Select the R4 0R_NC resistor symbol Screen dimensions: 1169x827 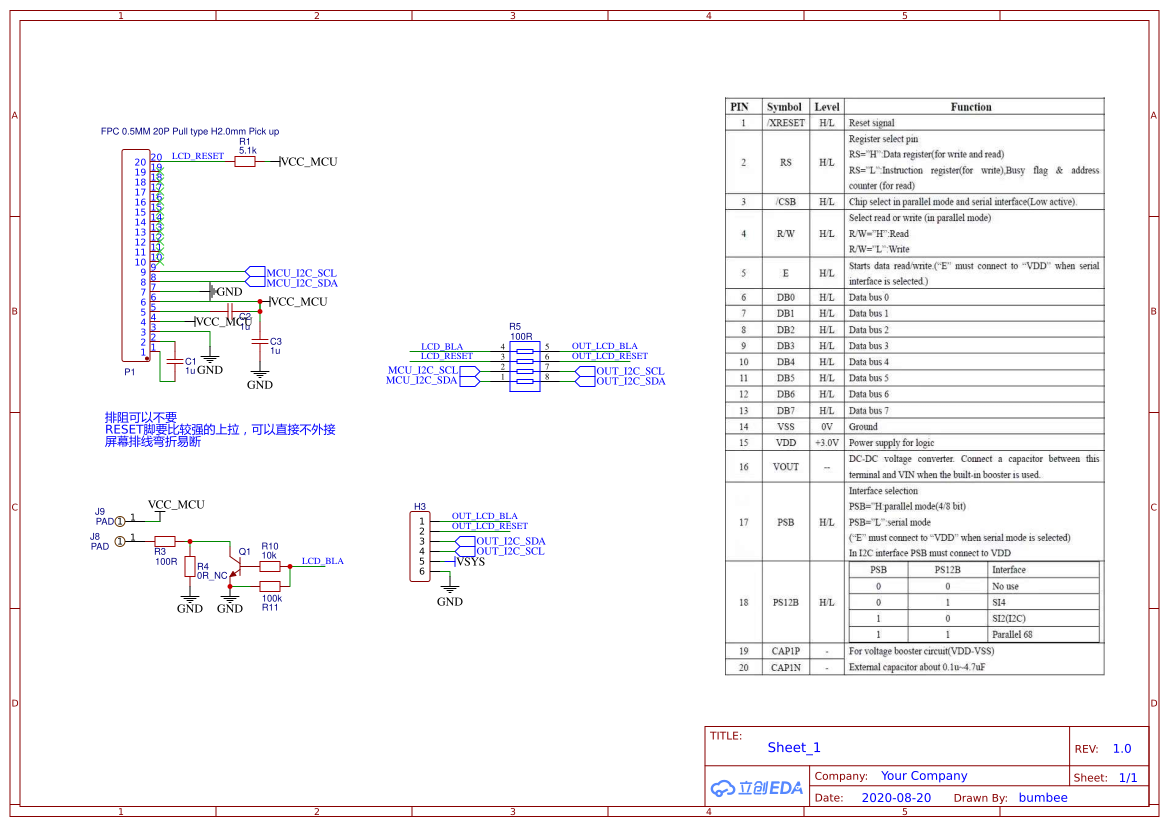(x=190, y=569)
